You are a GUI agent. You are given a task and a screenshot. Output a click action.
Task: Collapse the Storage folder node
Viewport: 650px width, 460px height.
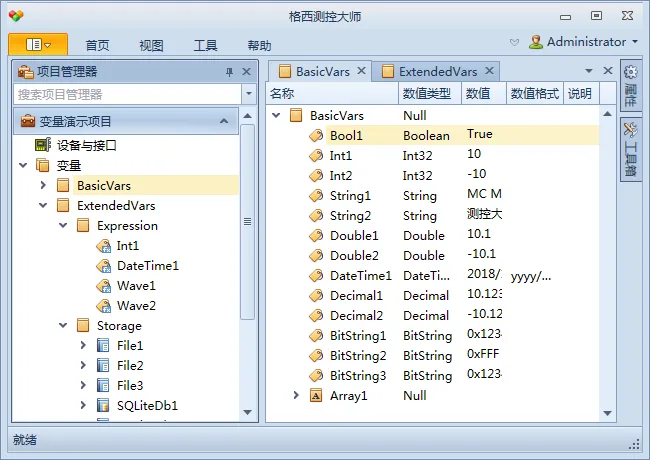63,325
